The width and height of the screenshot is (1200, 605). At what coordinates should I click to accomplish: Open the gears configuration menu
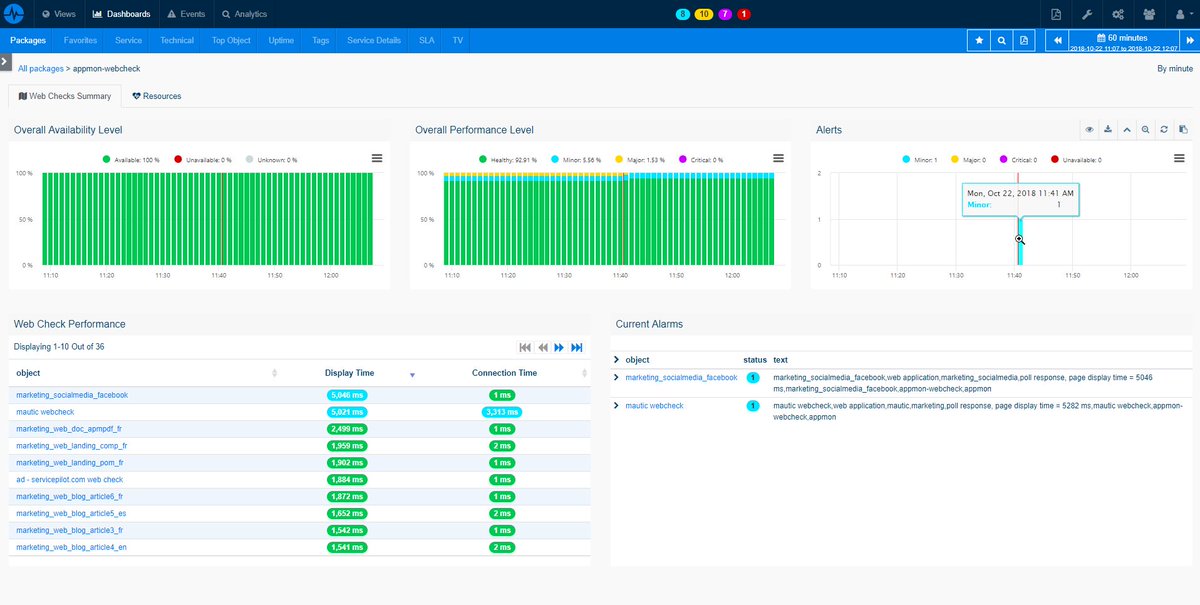[x=1119, y=13]
